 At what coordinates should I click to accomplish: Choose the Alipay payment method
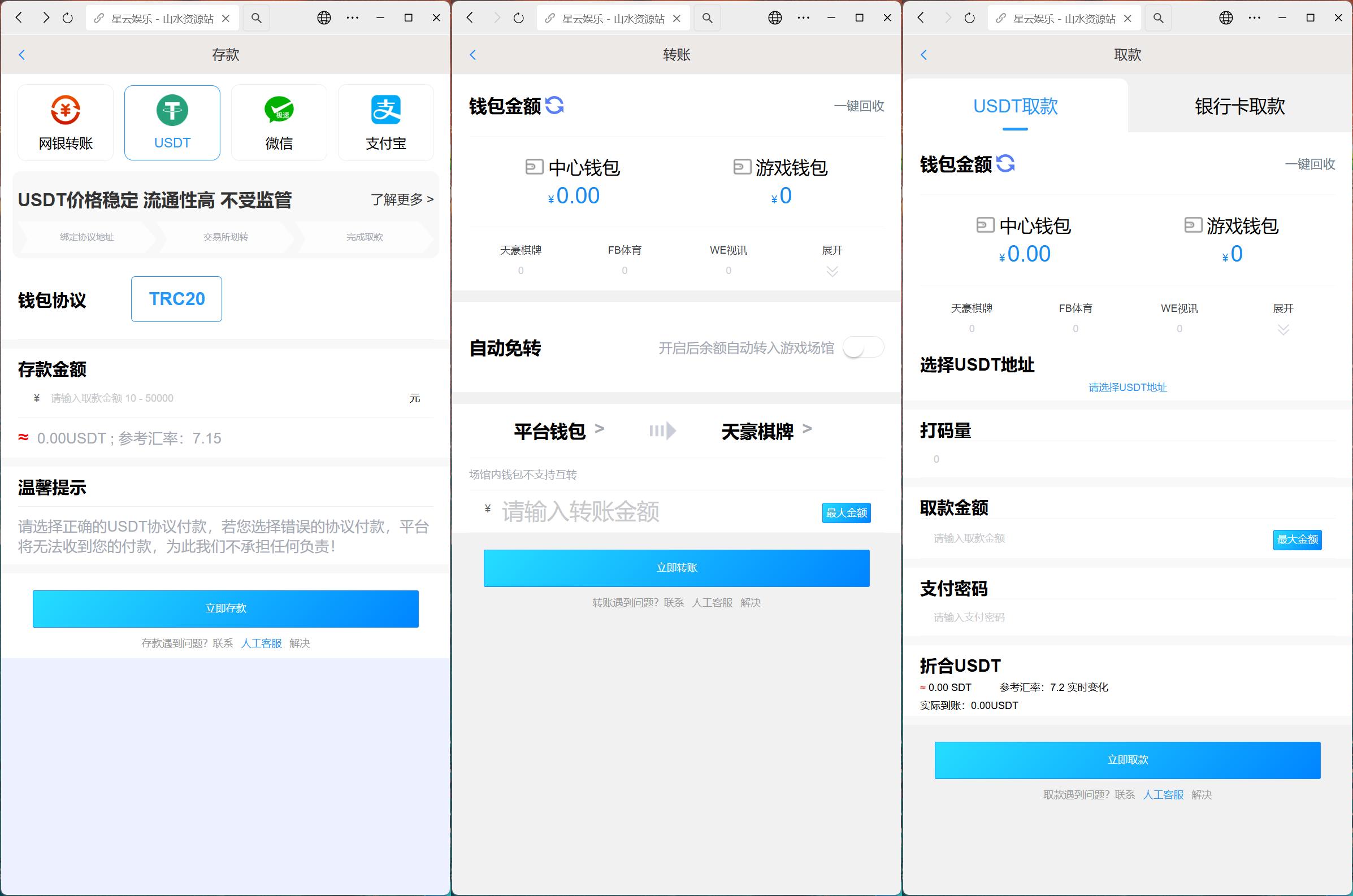coord(386,121)
